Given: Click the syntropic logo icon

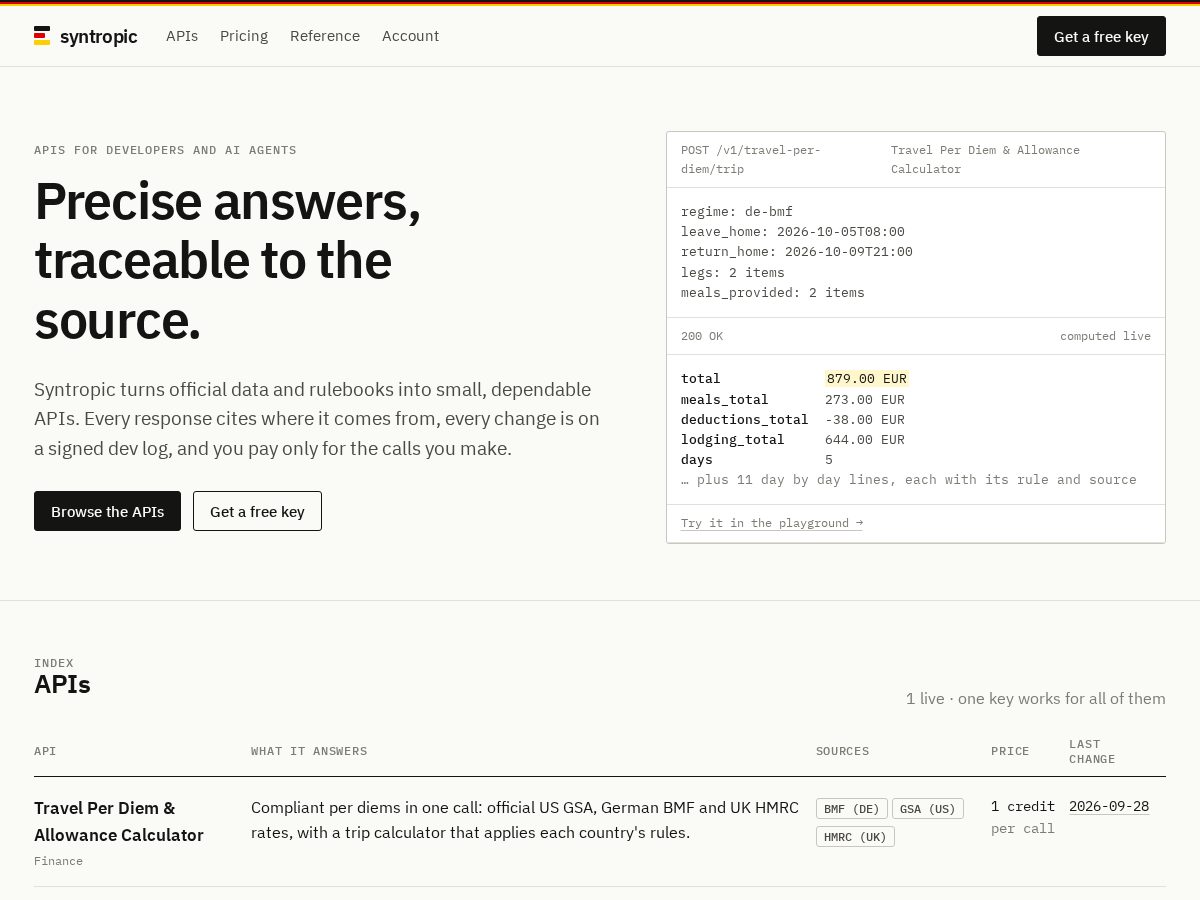Looking at the screenshot, I should (x=42, y=36).
